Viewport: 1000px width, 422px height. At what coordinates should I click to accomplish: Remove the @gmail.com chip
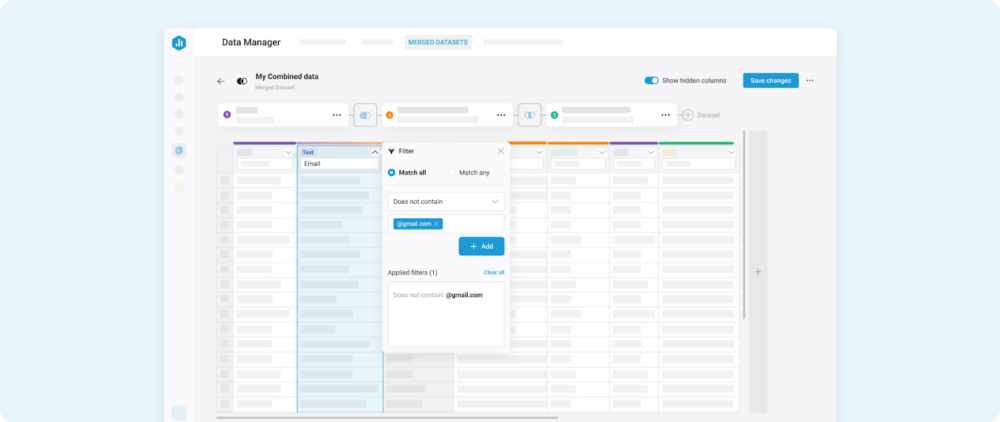click(437, 224)
